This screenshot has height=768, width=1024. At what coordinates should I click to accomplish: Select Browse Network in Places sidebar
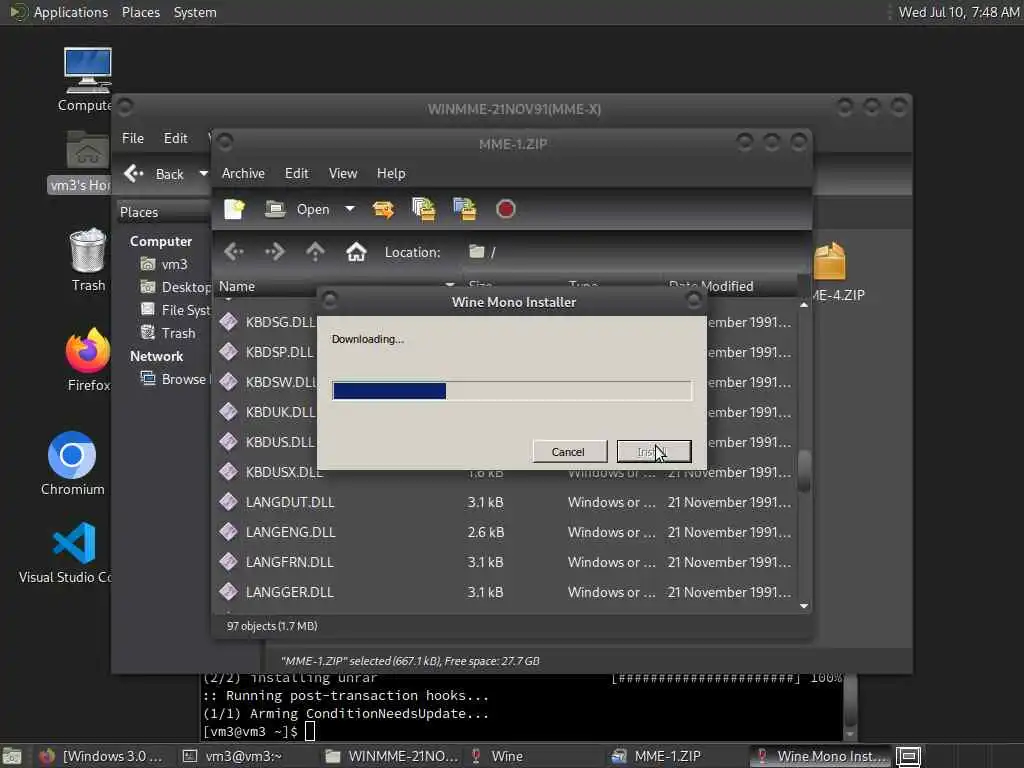pos(175,379)
